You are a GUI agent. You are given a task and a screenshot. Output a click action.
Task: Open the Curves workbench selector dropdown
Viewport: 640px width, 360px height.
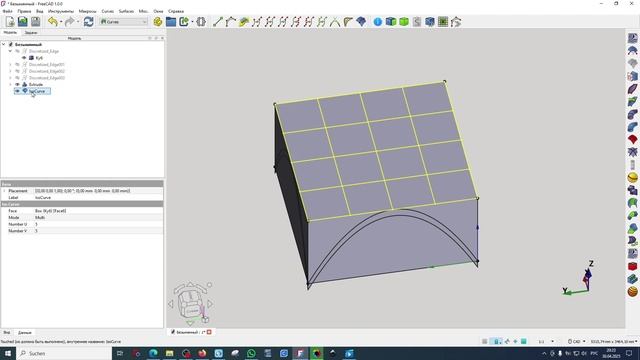click(x=124, y=22)
